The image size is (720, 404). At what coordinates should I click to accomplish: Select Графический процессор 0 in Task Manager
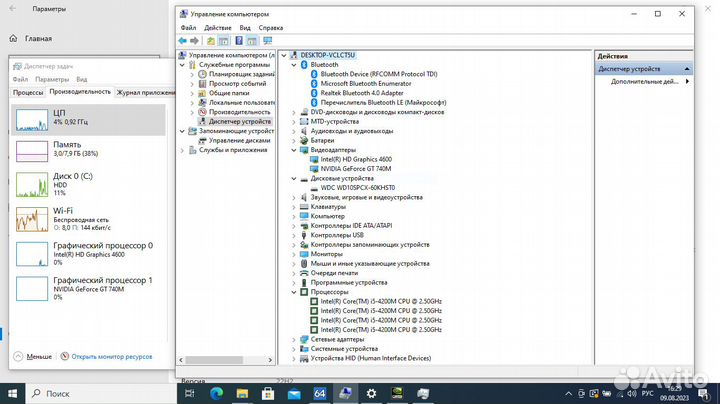(88, 254)
